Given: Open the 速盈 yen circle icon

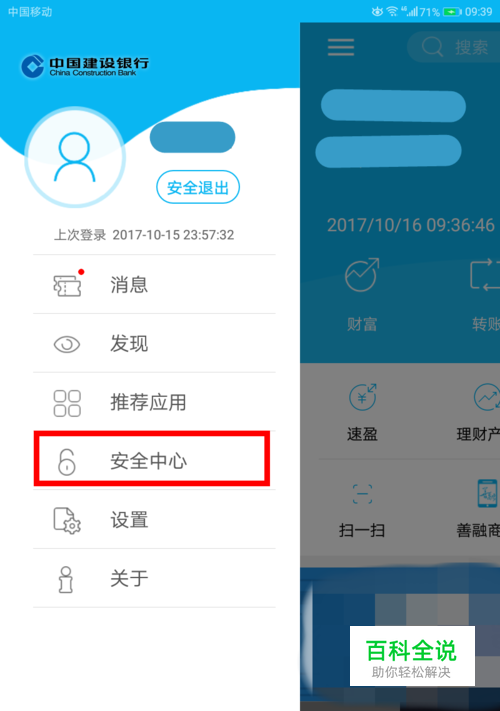Looking at the screenshot, I should tap(363, 397).
